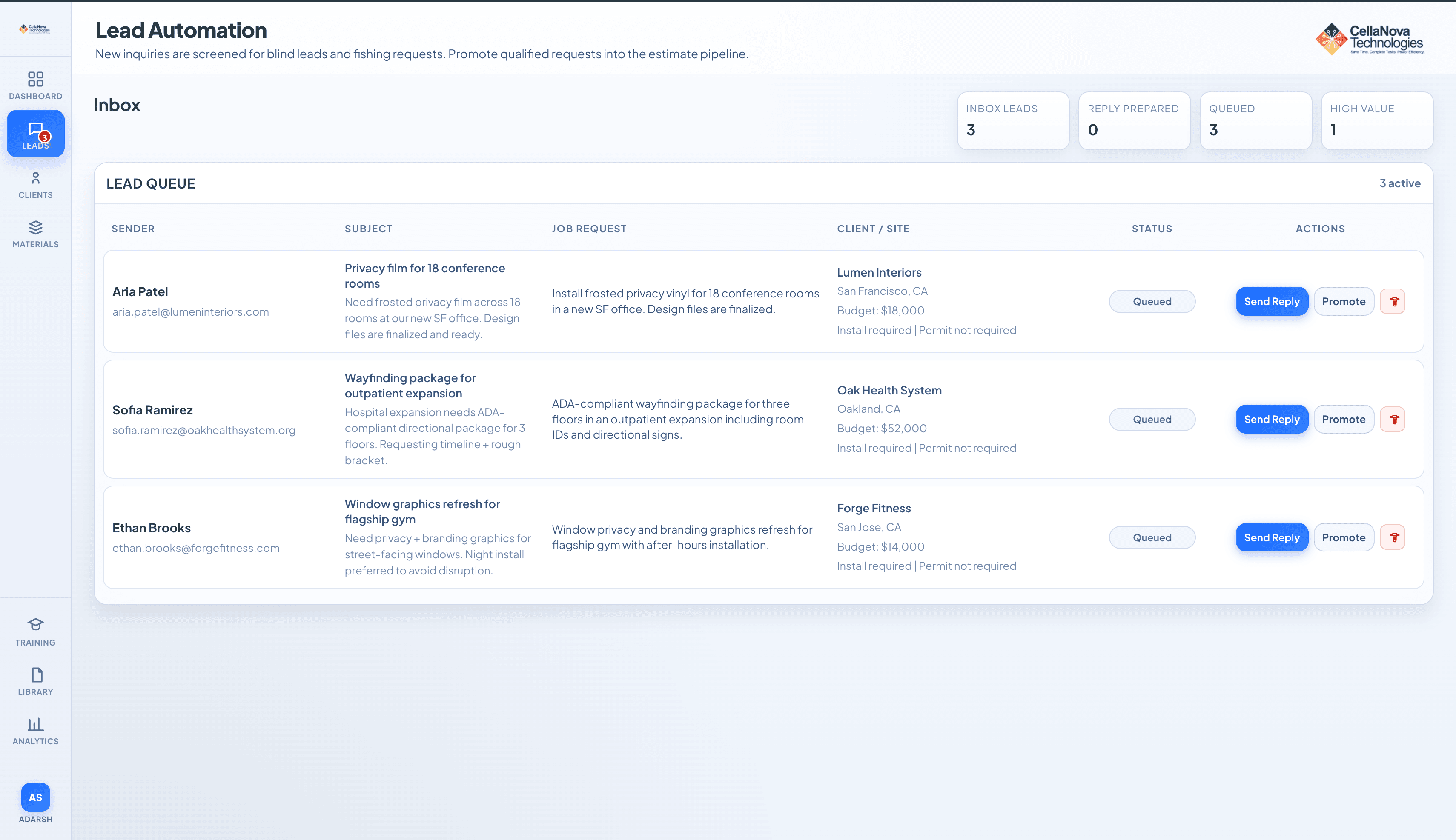Open the Library document icon
The width and height of the screenshot is (1456, 840).
tap(36, 674)
